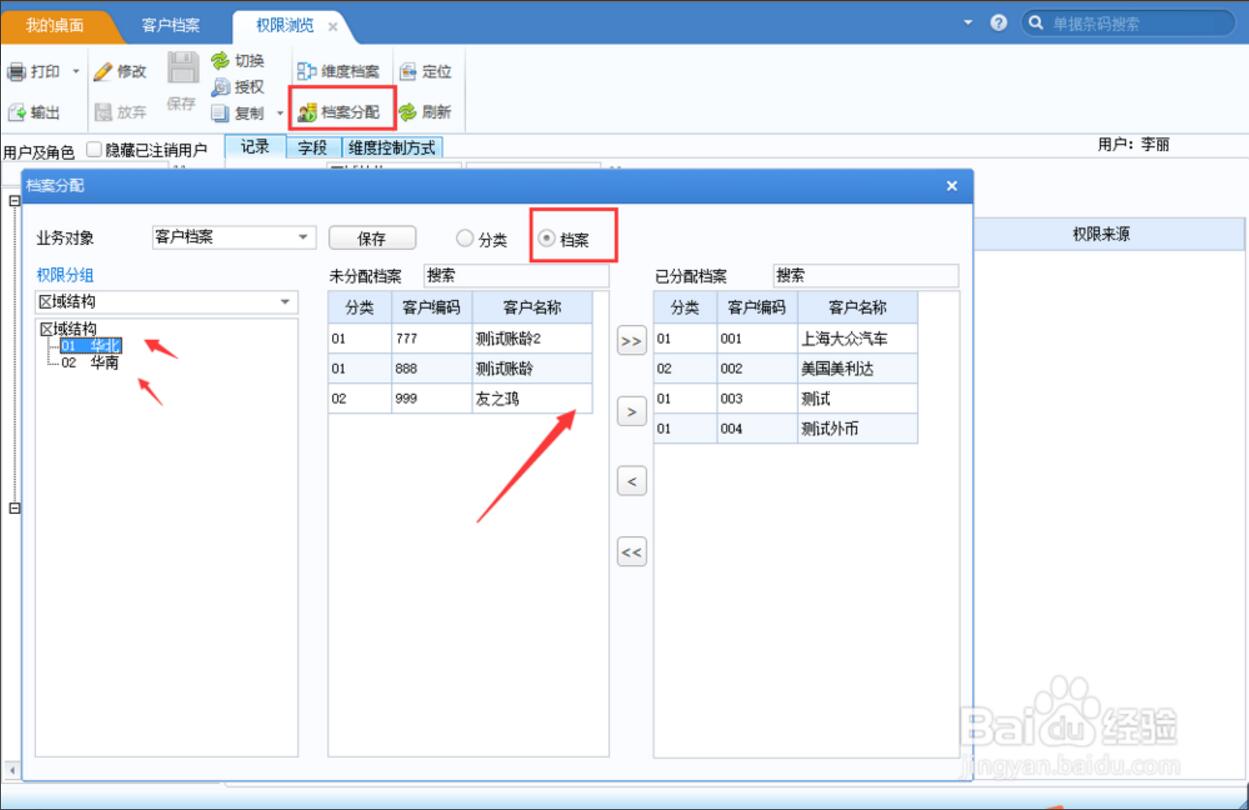Click the 输出 export icon

point(17,113)
